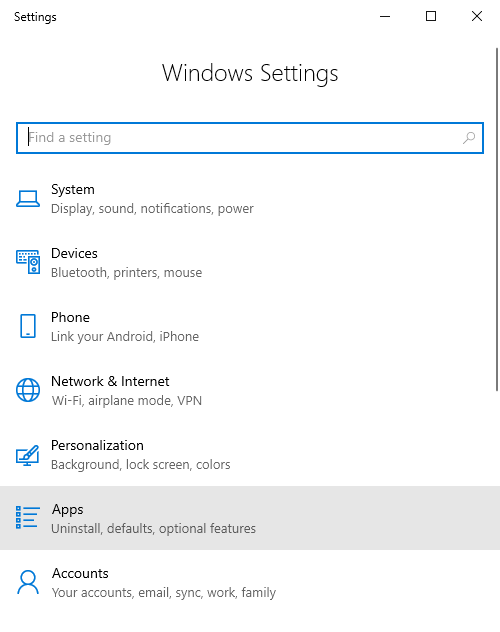Open Network & Internet settings title

(x=110, y=381)
